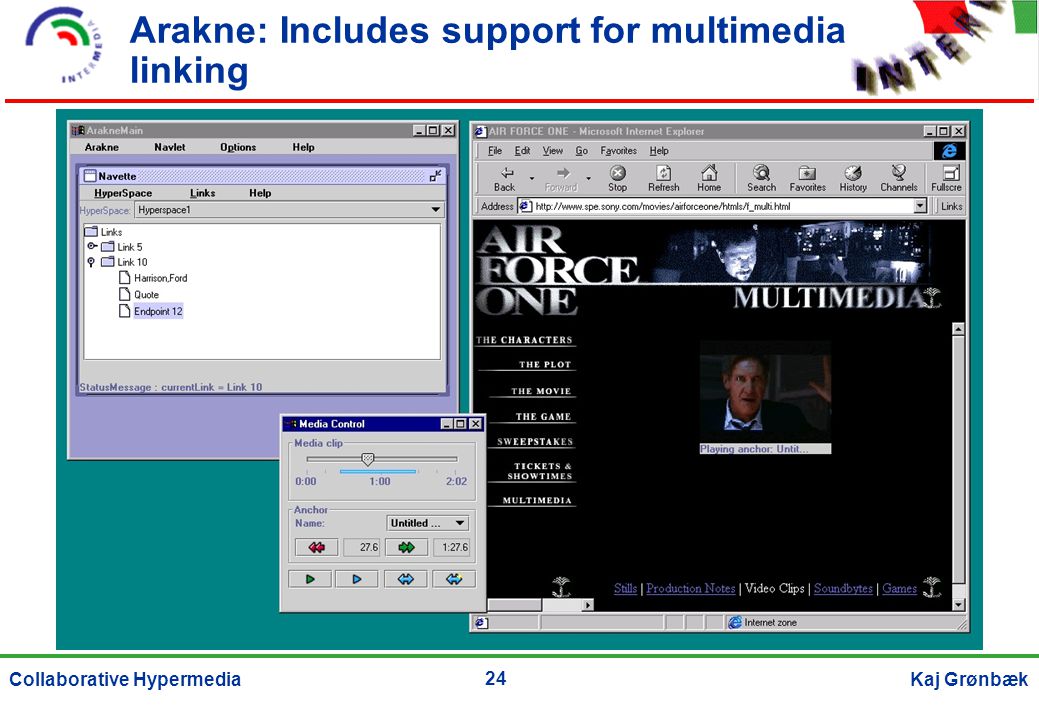Refresh the page in Internet Explorer
Screen dimensions: 1039x720
click(x=663, y=179)
